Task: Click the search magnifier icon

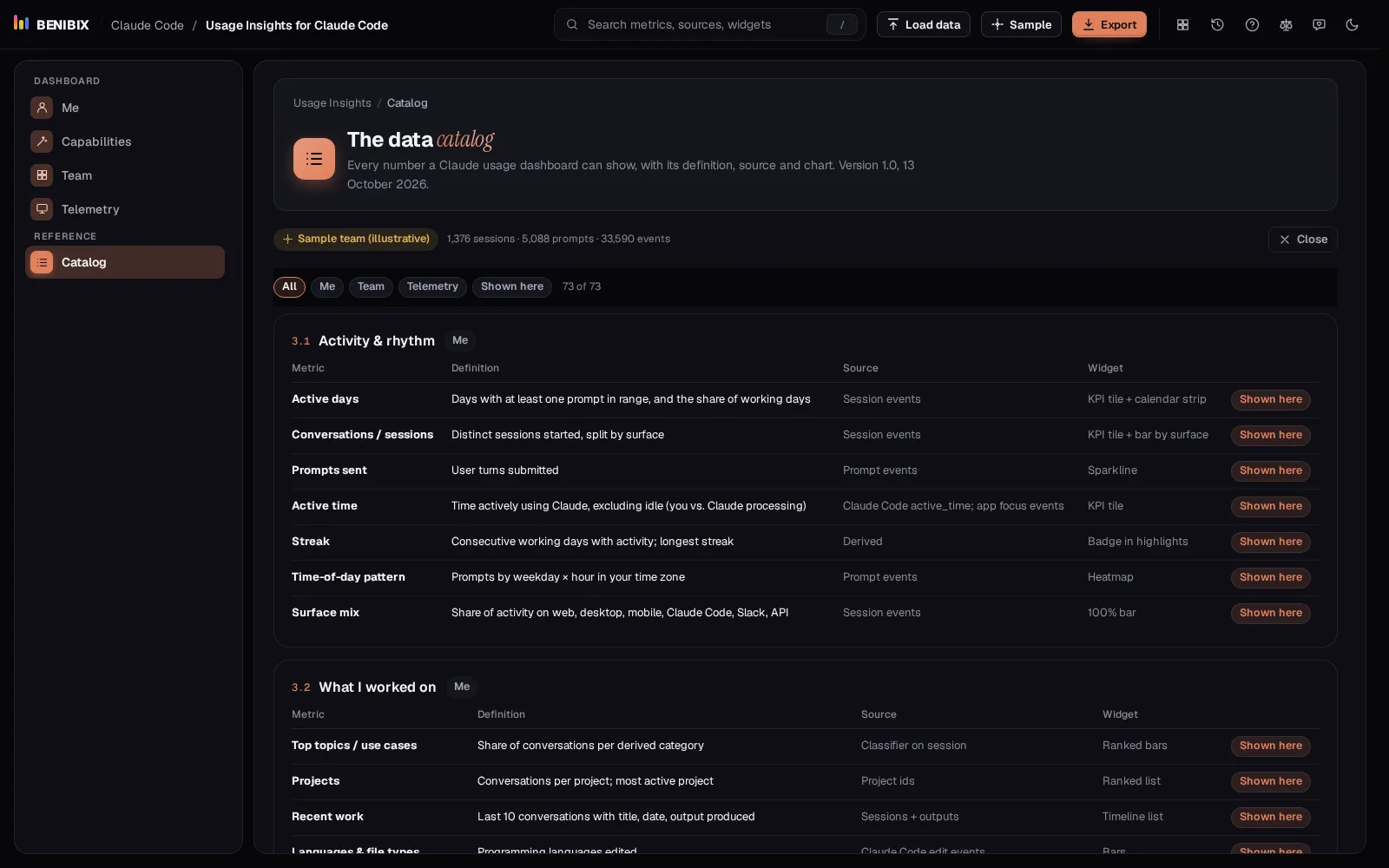Action: (572, 24)
